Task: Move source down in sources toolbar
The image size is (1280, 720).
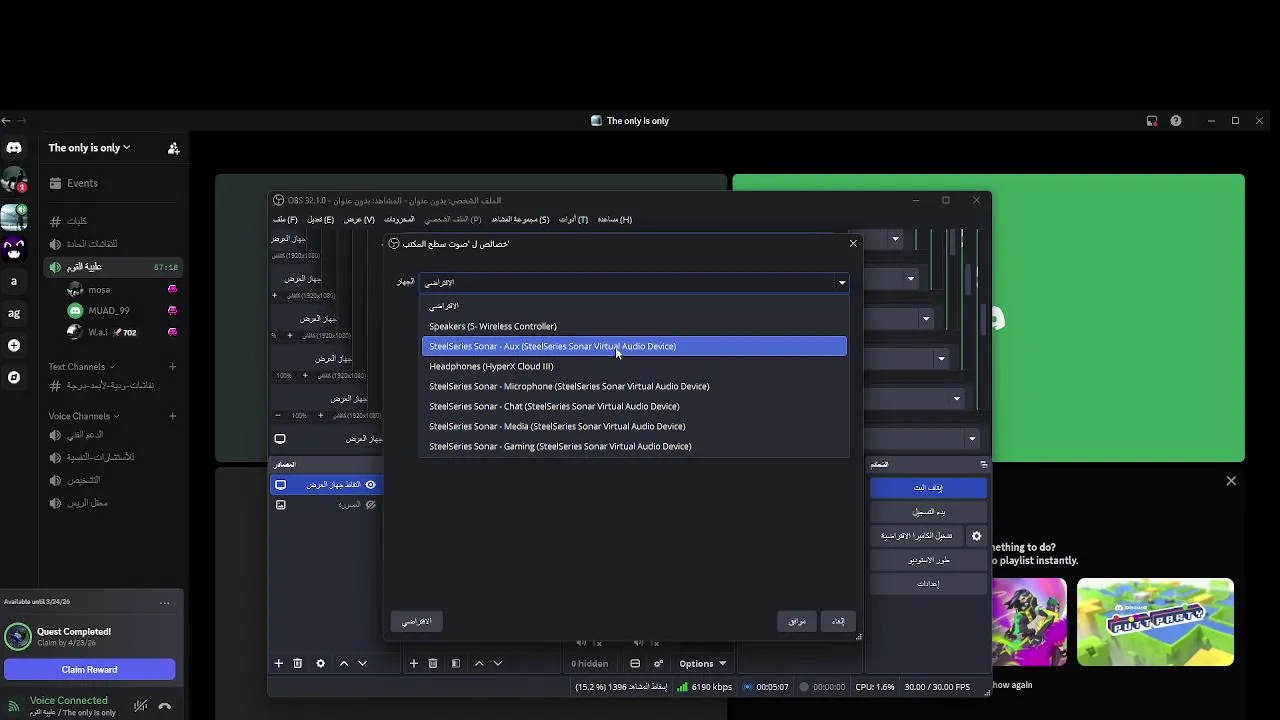Action: tap(498, 663)
